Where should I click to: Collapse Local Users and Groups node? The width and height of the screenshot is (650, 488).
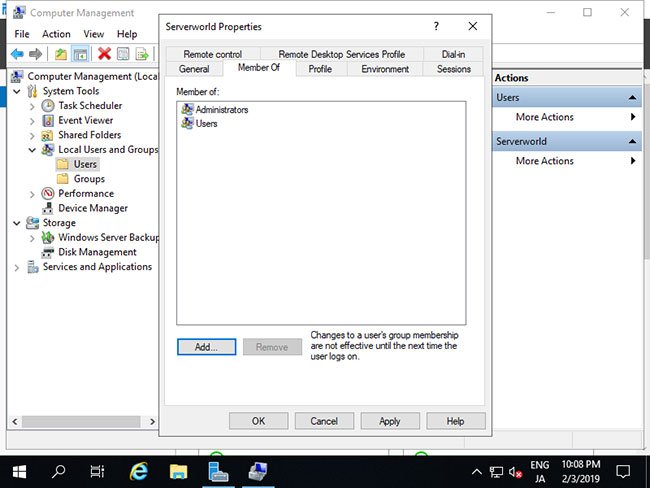[32, 150]
